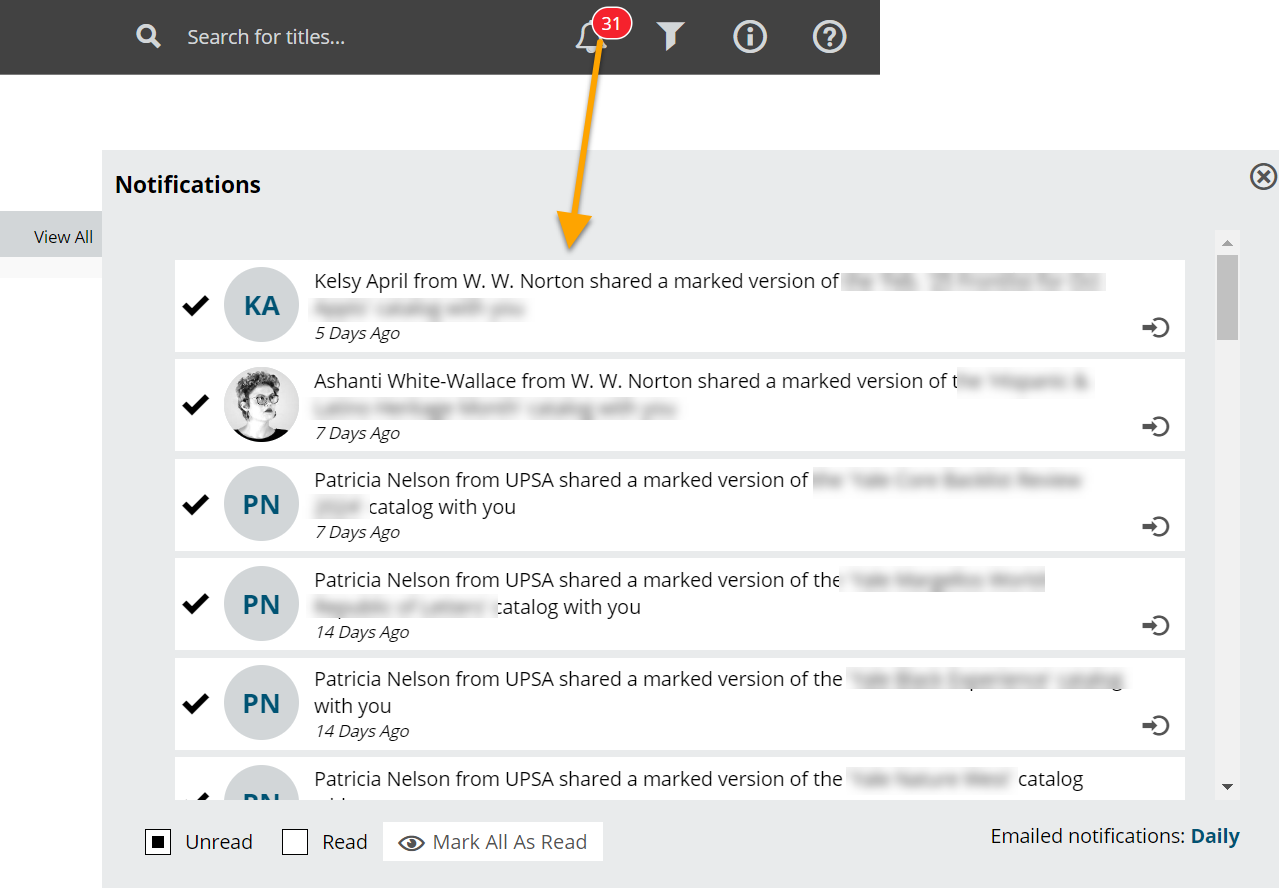Click the notification list scrollbar up arrow
Screen dimensions: 1279x888
(1227, 243)
